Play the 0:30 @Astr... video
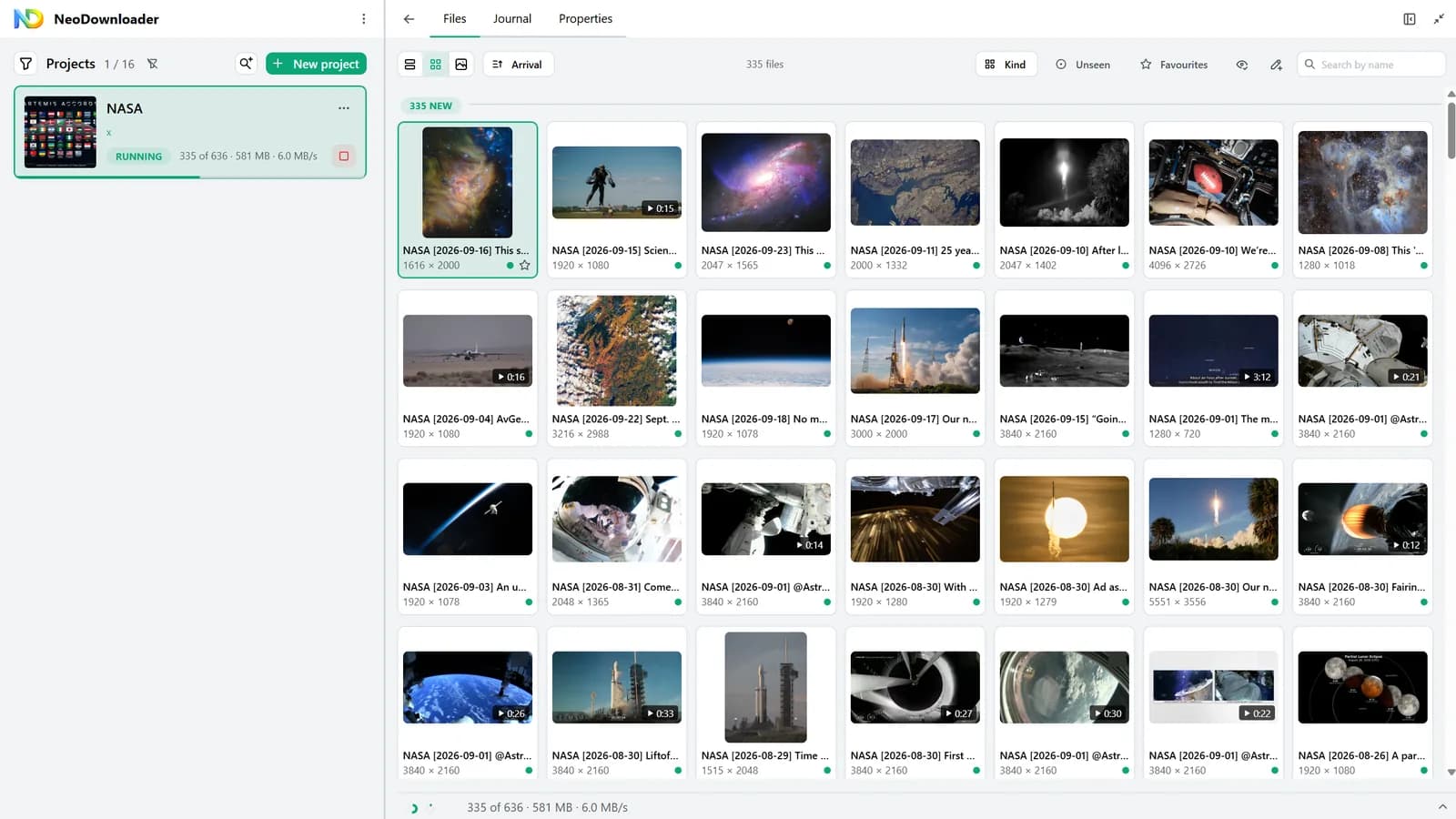1456x819 pixels. click(1065, 688)
